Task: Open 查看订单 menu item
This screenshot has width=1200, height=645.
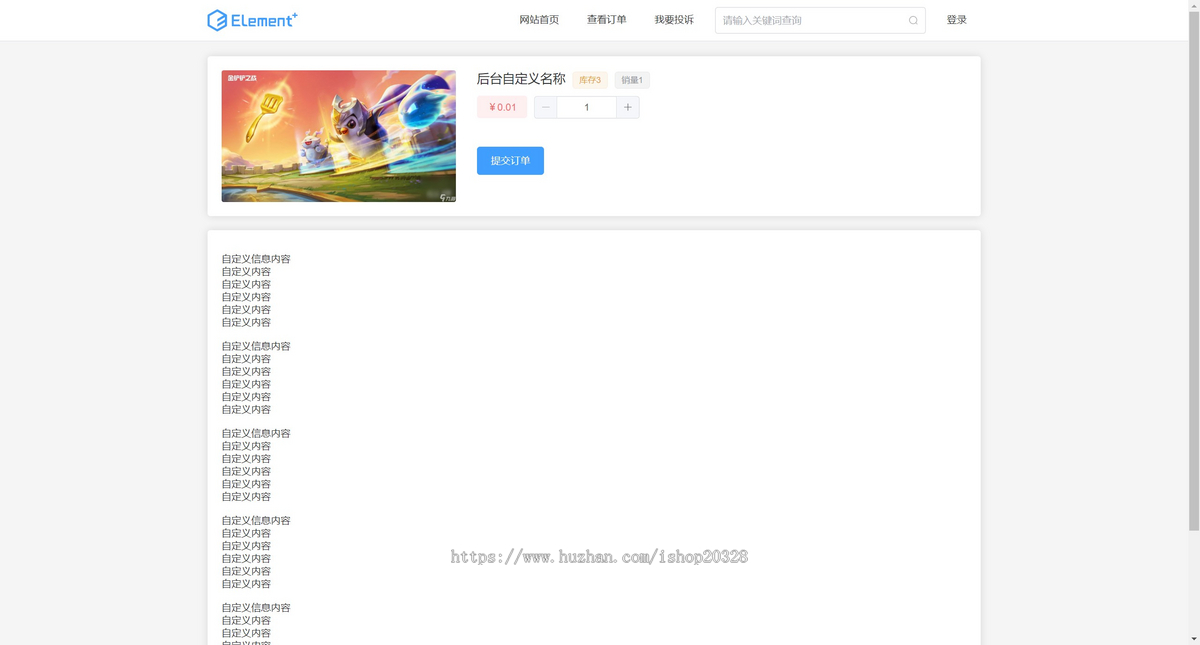Action: pos(607,20)
